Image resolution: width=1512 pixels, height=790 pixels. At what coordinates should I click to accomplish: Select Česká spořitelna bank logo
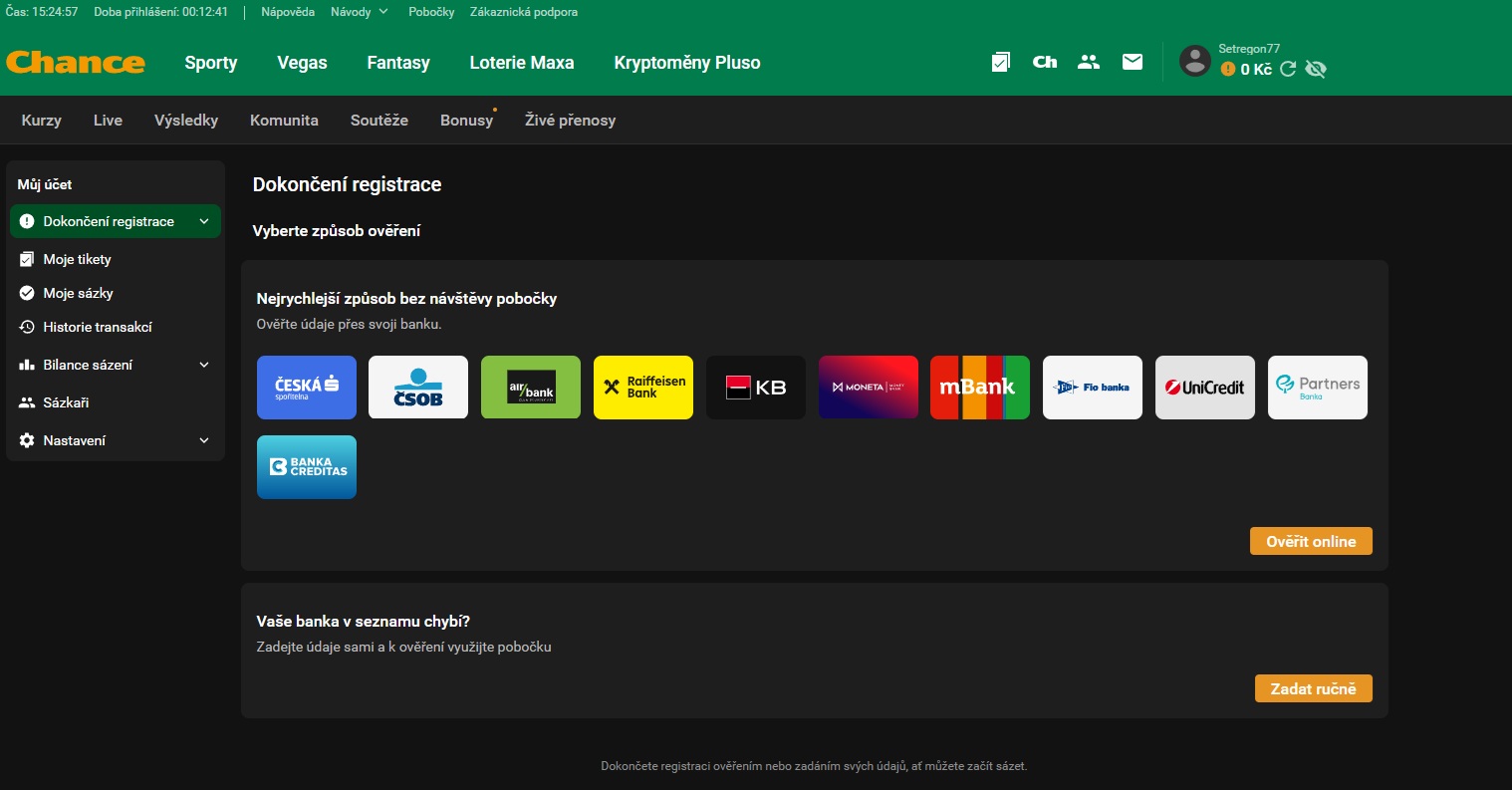pos(307,388)
